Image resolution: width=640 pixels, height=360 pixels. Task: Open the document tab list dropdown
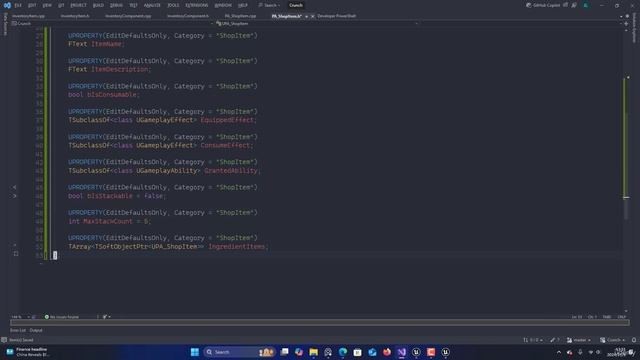tap(621, 16)
